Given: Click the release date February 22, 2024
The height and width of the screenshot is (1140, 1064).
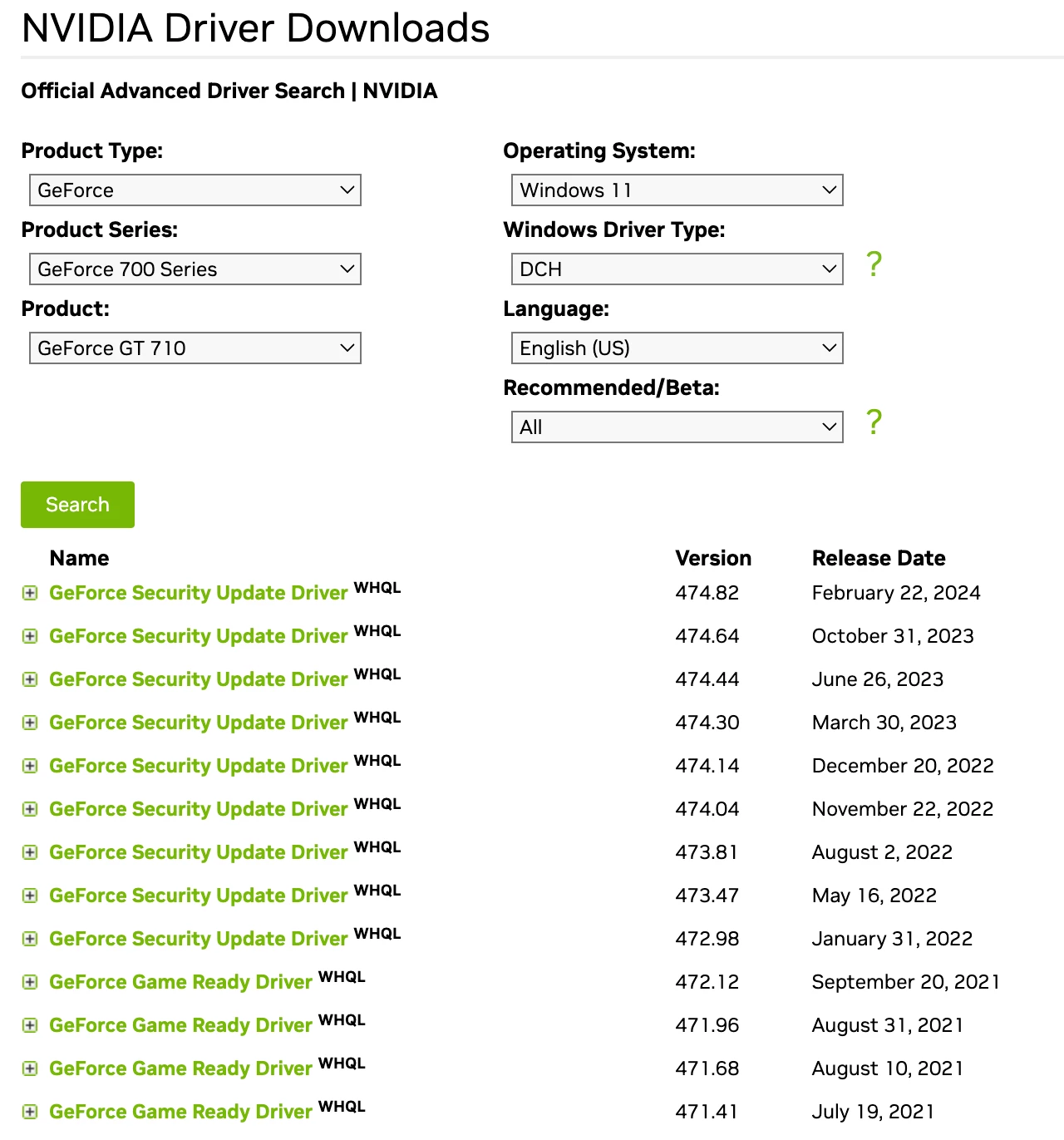Looking at the screenshot, I should pyautogui.click(x=896, y=593).
